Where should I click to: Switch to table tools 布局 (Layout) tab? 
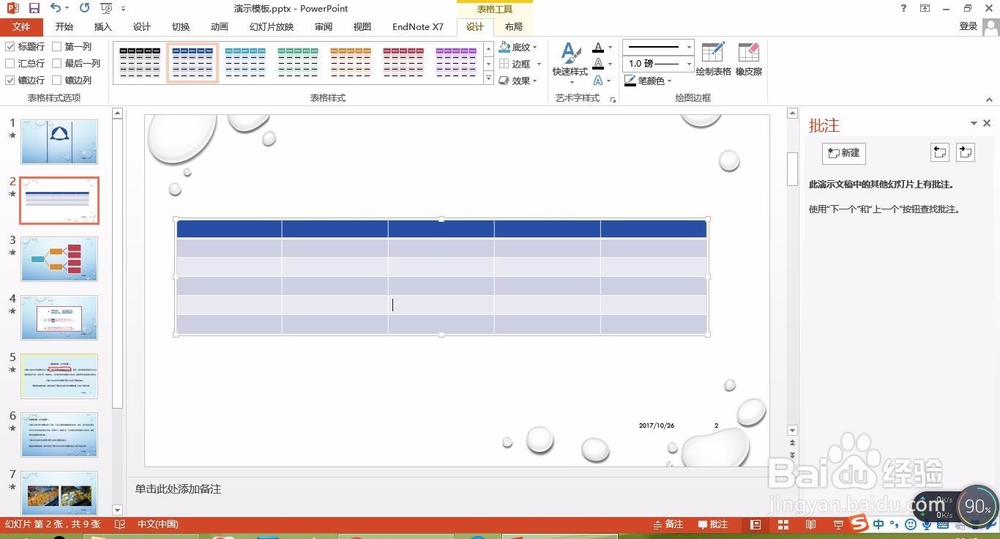pos(513,27)
